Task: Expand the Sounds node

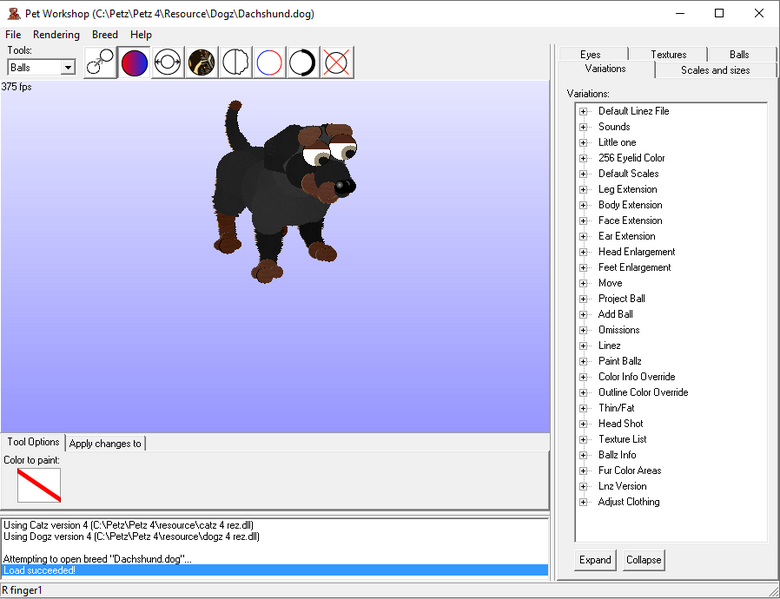Action: 583,127
